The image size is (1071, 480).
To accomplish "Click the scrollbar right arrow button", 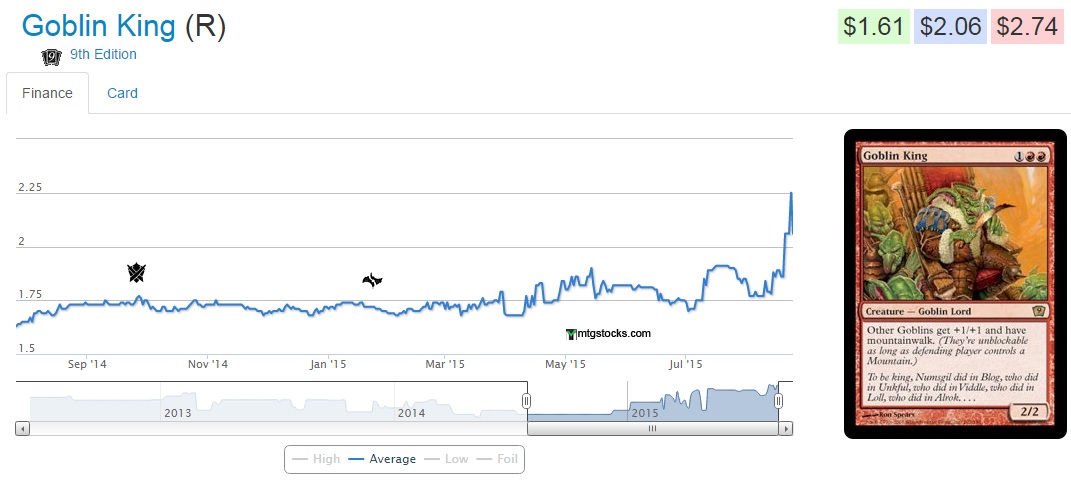I will coord(786,428).
